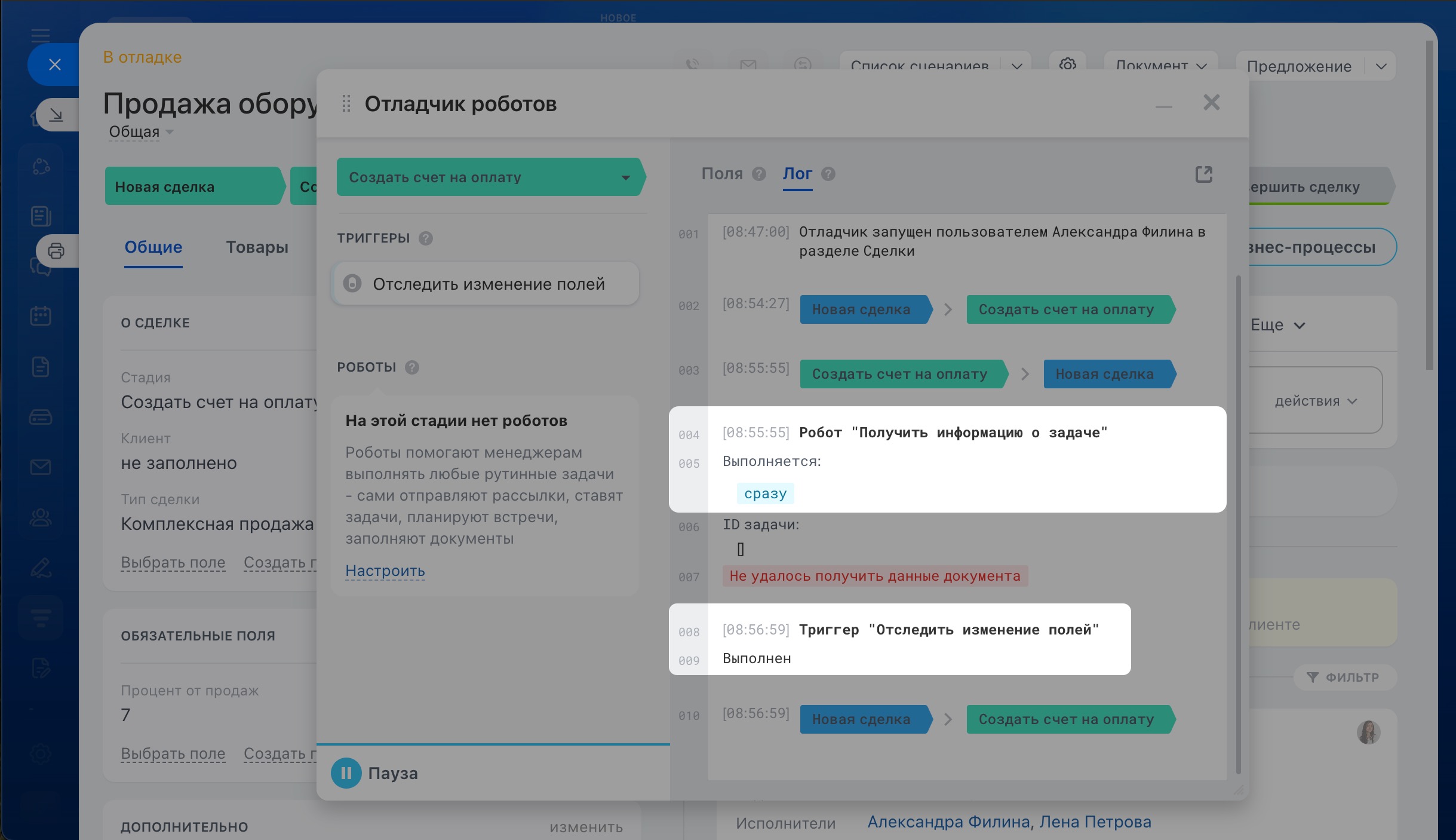Open the Предложение dropdown arrow
The image size is (1456, 840).
pyautogui.click(x=1381, y=66)
